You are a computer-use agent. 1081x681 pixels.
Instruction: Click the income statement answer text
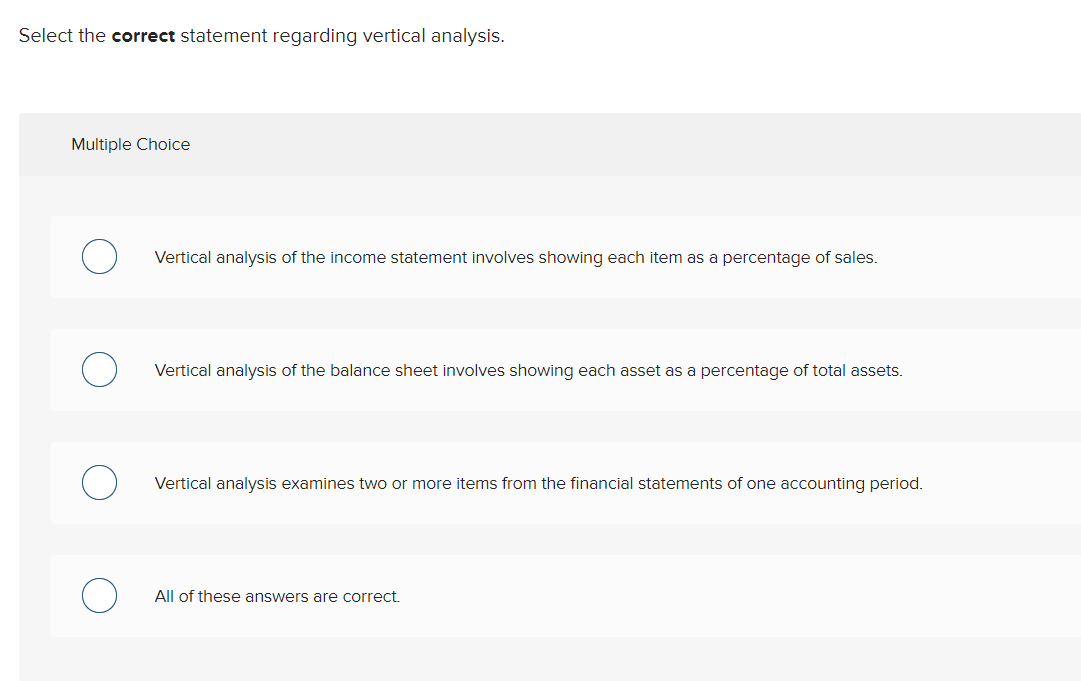515,257
